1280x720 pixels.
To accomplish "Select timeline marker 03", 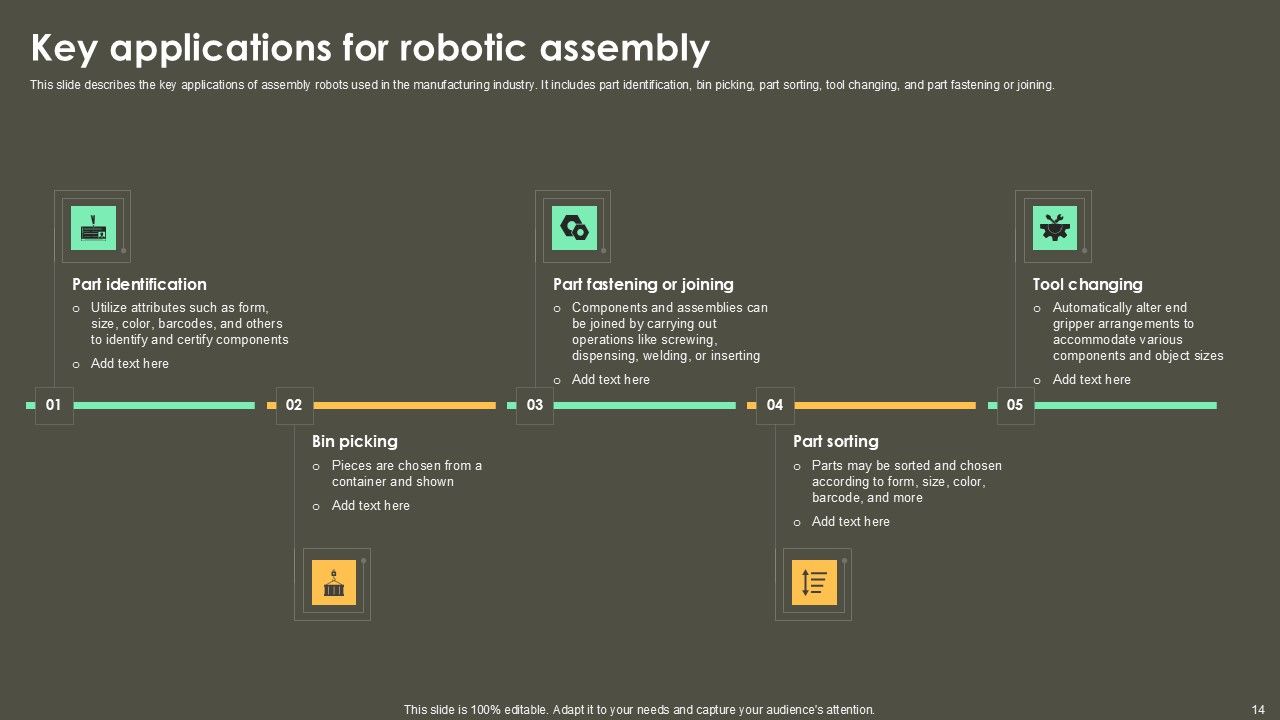I will pos(535,405).
